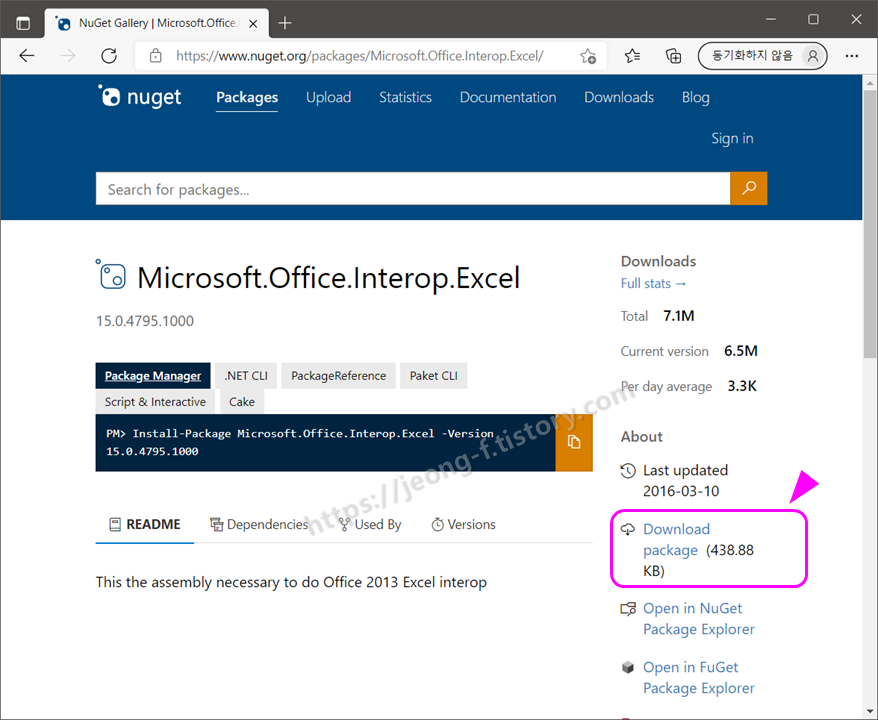Close the NuGet Gallery tab
The width and height of the screenshot is (878, 720).
tap(253, 24)
